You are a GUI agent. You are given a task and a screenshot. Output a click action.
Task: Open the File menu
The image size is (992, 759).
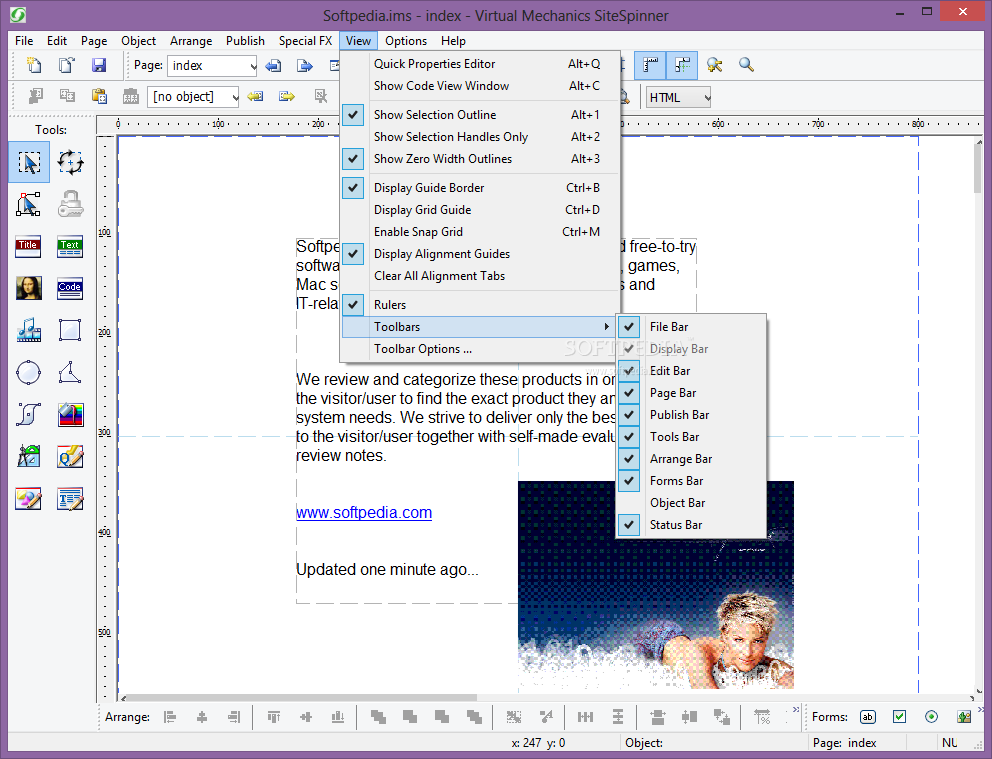tap(24, 40)
